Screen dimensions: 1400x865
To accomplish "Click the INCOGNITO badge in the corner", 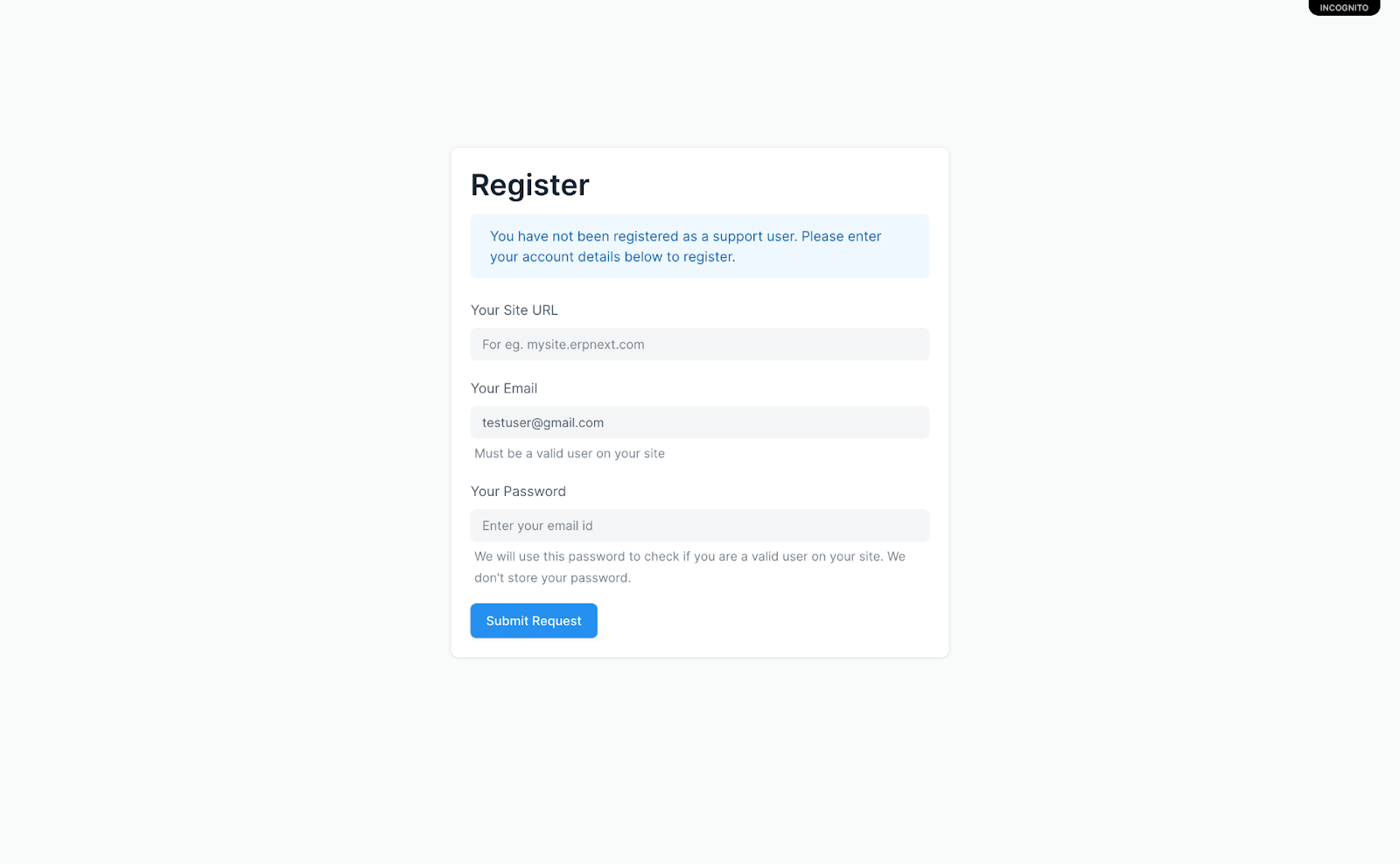I will pyautogui.click(x=1343, y=8).
